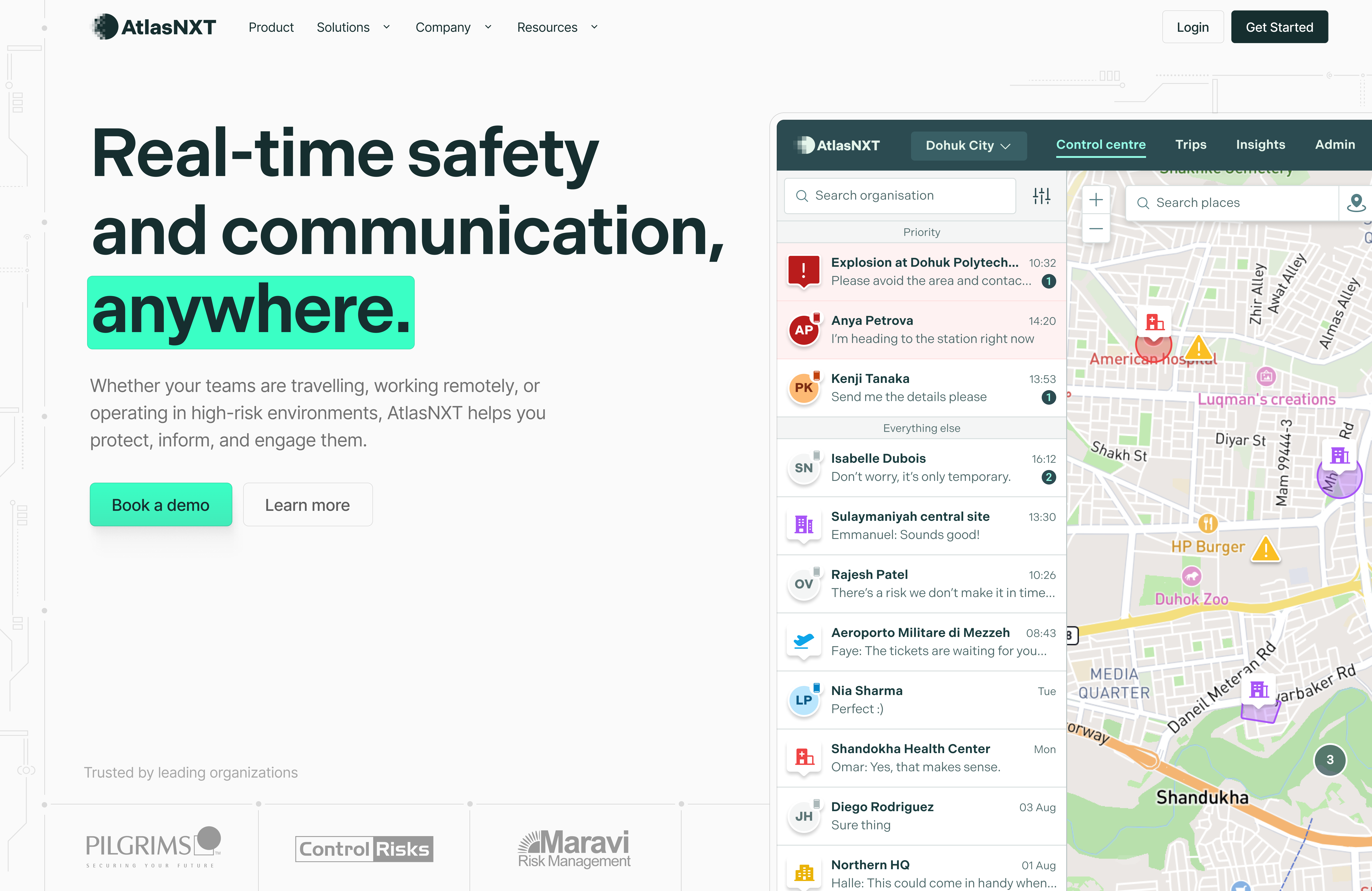Click the Book a demo button
This screenshot has width=1372, height=891.
click(161, 505)
